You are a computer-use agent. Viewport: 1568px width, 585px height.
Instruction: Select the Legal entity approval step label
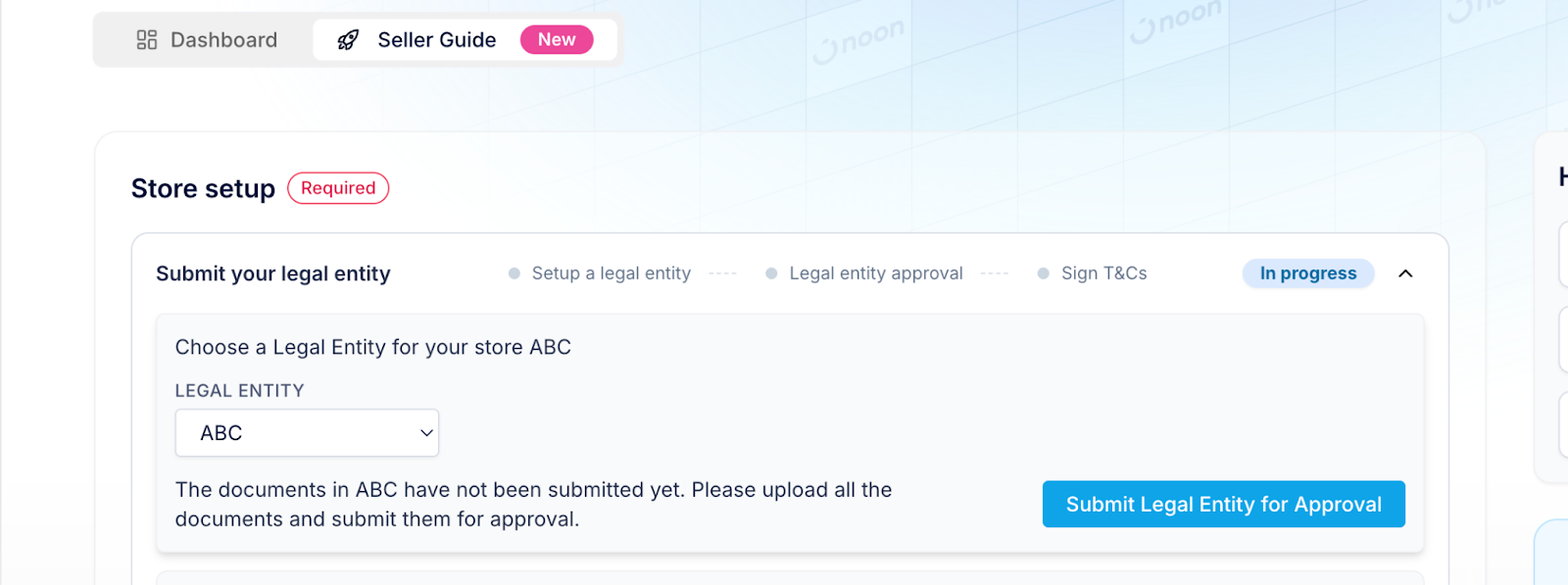click(x=876, y=273)
